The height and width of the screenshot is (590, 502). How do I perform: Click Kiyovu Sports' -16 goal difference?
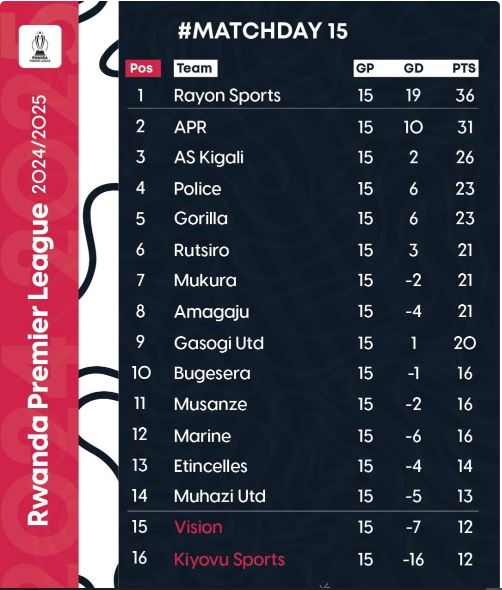(x=413, y=560)
